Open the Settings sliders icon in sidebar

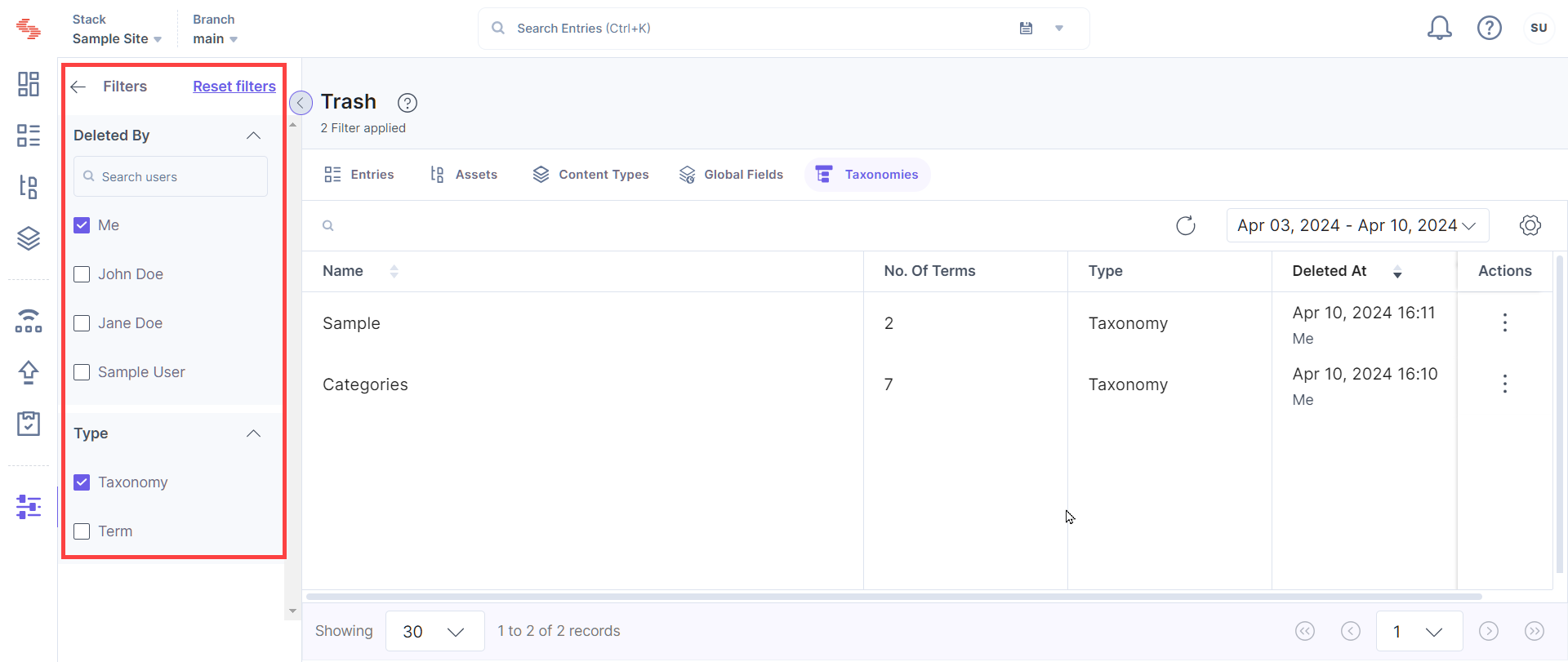(x=29, y=507)
